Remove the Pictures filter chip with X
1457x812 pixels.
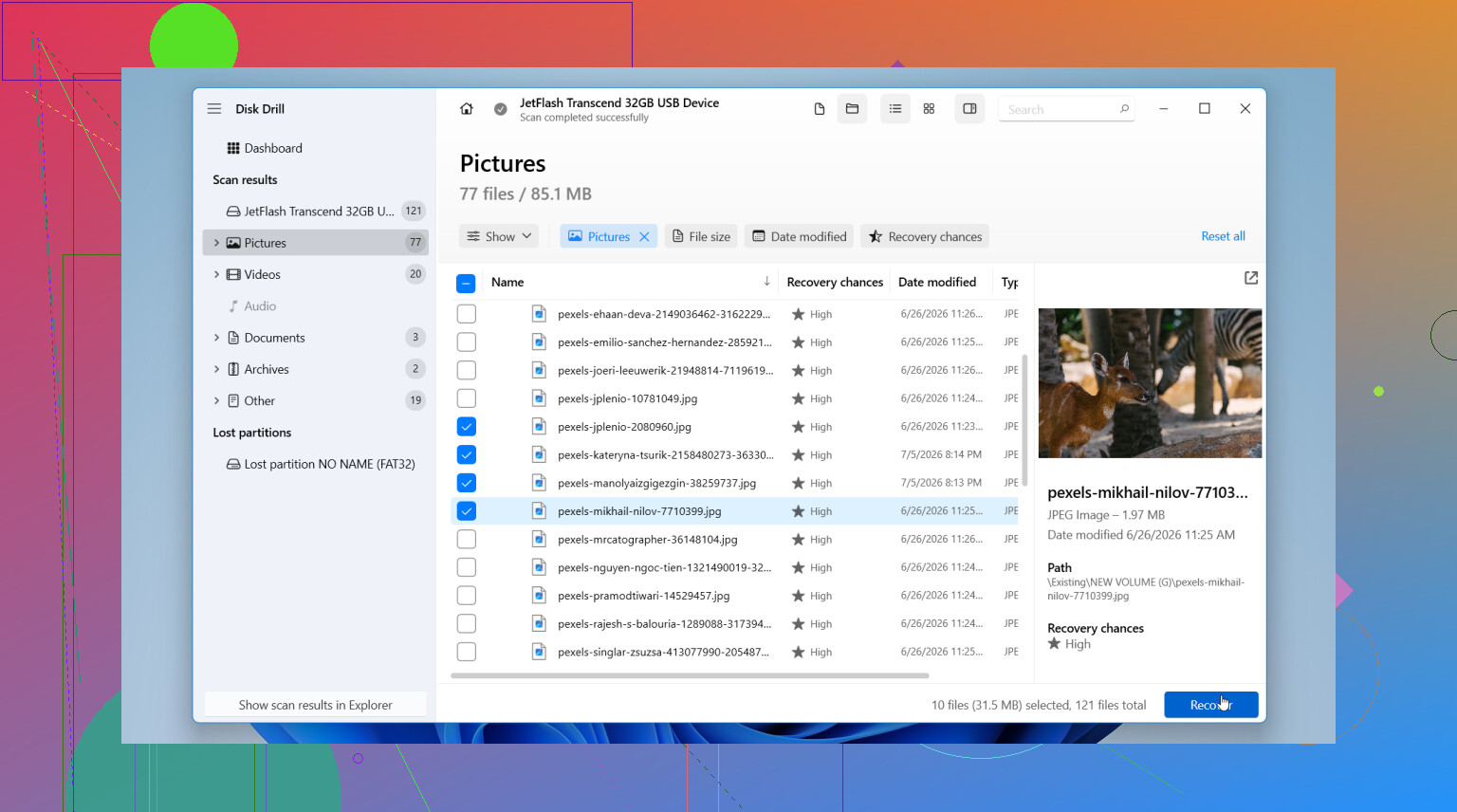coord(644,237)
